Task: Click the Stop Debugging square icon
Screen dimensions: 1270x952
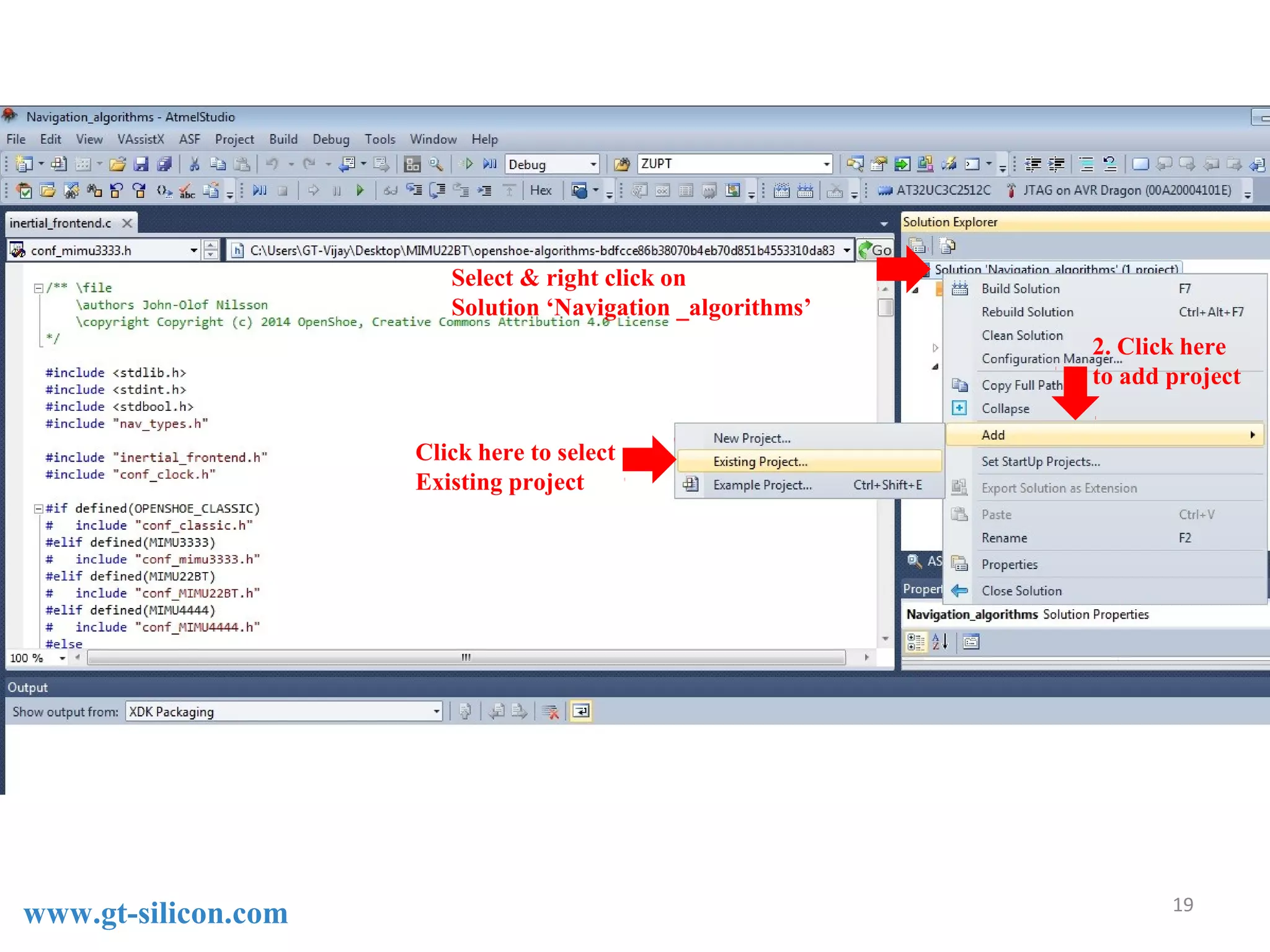Action: pos(283,191)
